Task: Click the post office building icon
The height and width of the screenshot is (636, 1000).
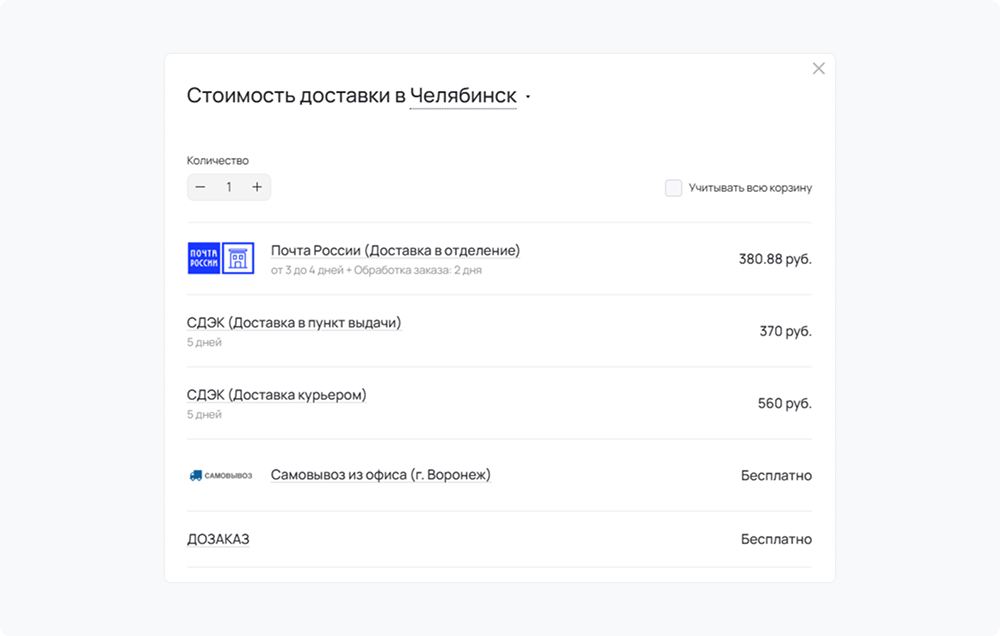Action: tap(238, 258)
